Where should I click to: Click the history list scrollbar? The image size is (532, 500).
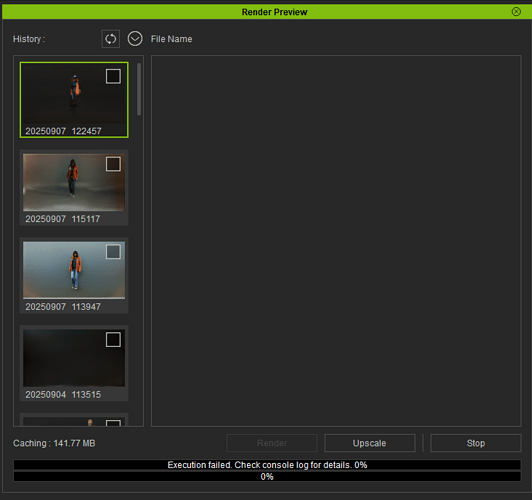(x=139, y=90)
